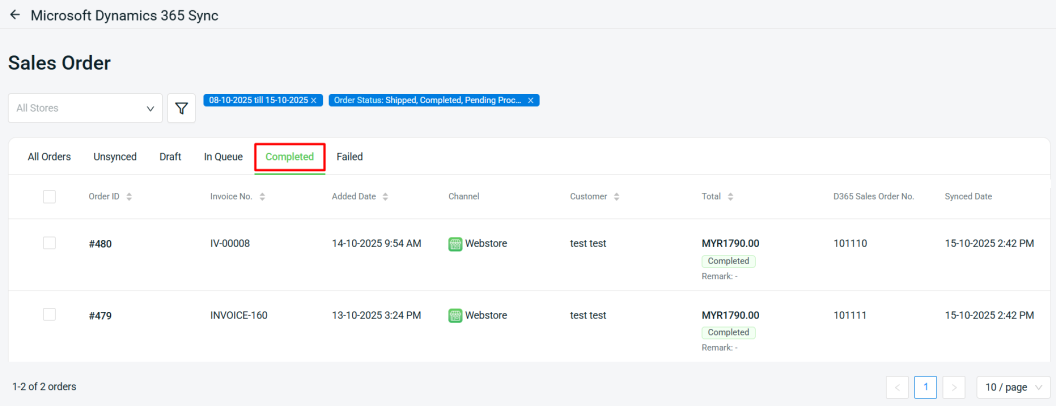
Task: Remove the Order Status filter tag
Action: (x=531, y=101)
